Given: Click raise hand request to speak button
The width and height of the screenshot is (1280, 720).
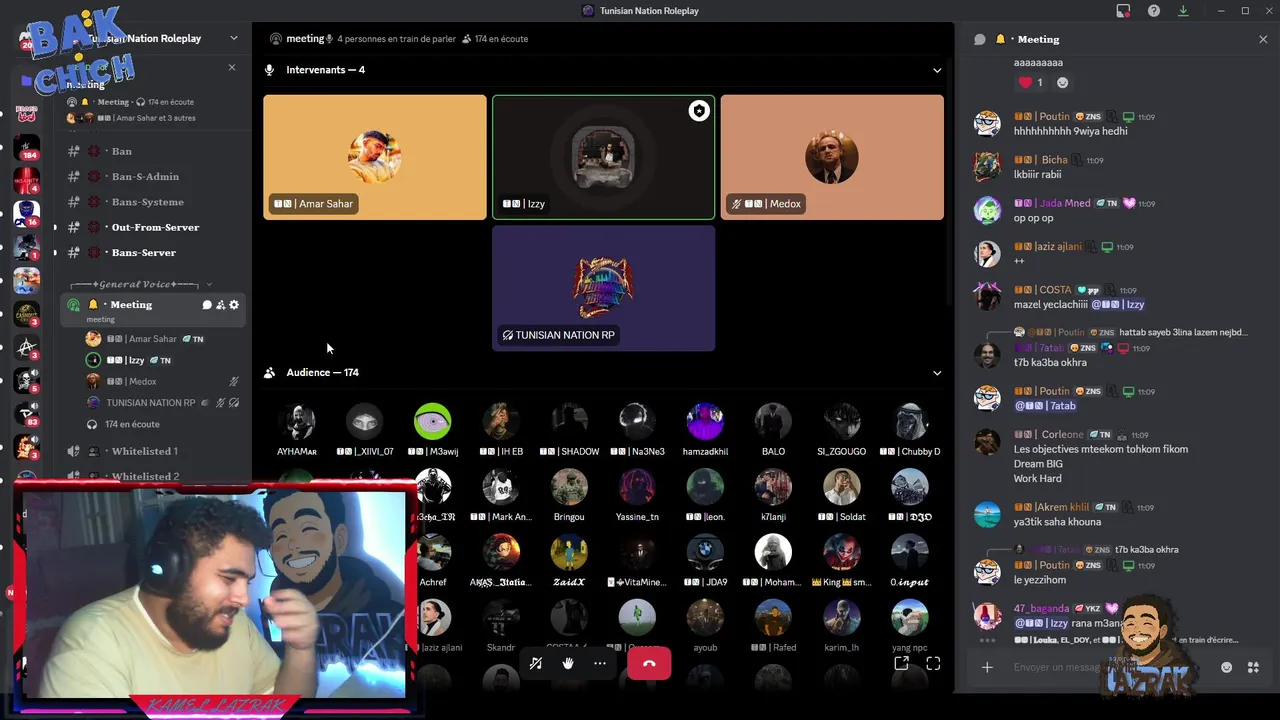Looking at the screenshot, I should [568, 663].
